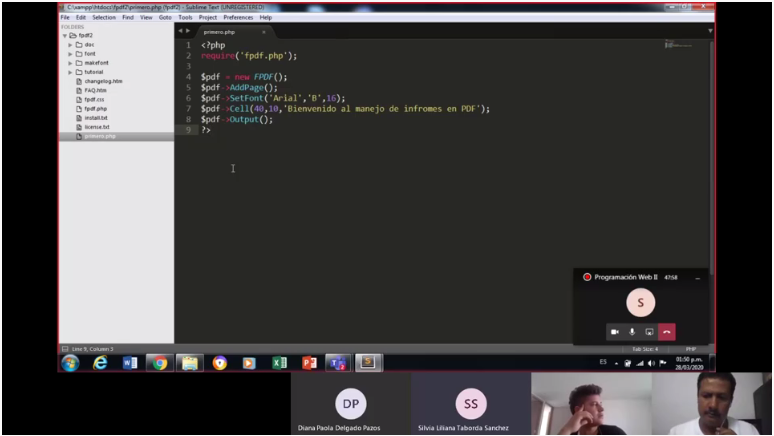Mute microphone in the Teams call popup

tap(632, 332)
